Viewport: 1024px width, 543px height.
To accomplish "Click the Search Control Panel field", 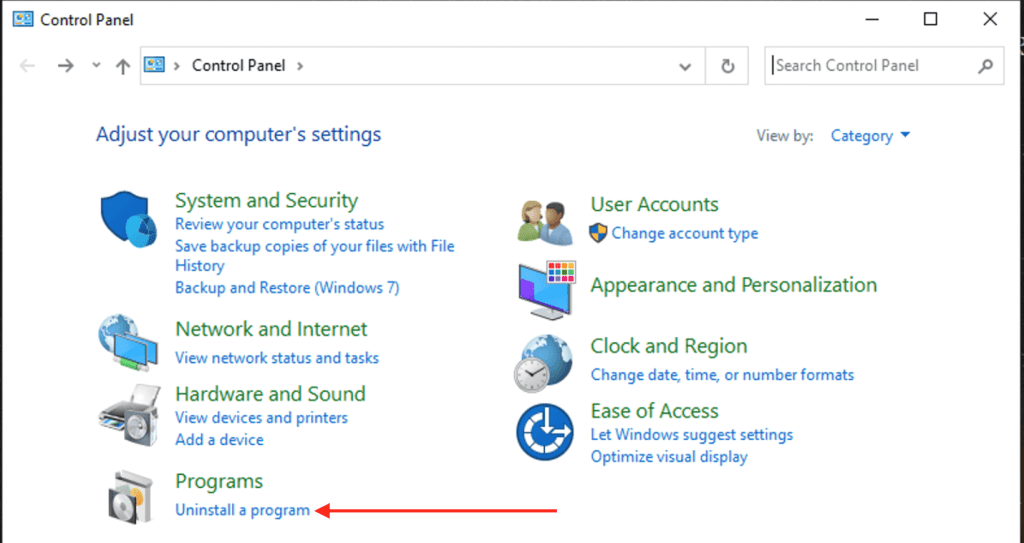I will pyautogui.click(x=870, y=66).
